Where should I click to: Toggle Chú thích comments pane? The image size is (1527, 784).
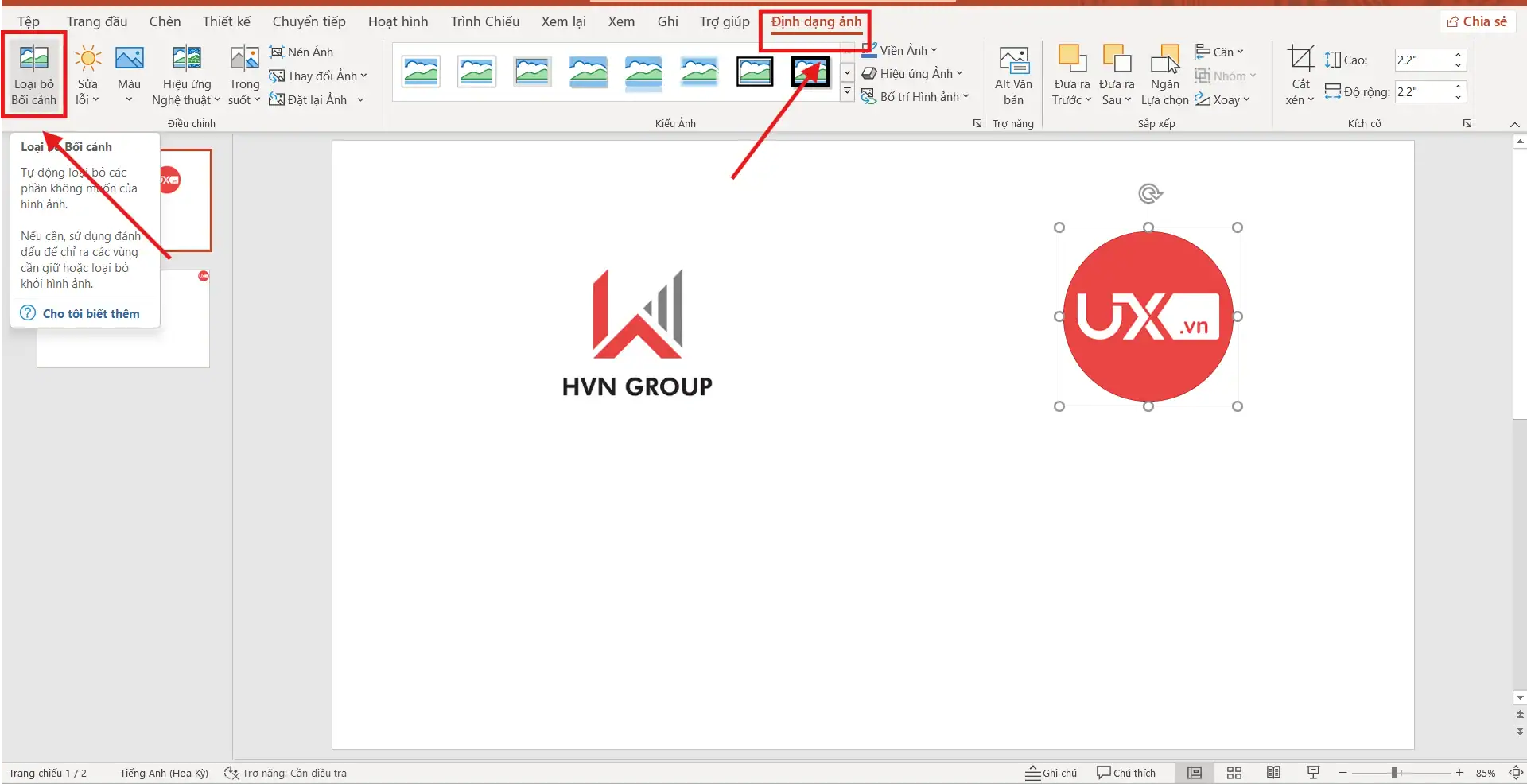(x=1126, y=773)
